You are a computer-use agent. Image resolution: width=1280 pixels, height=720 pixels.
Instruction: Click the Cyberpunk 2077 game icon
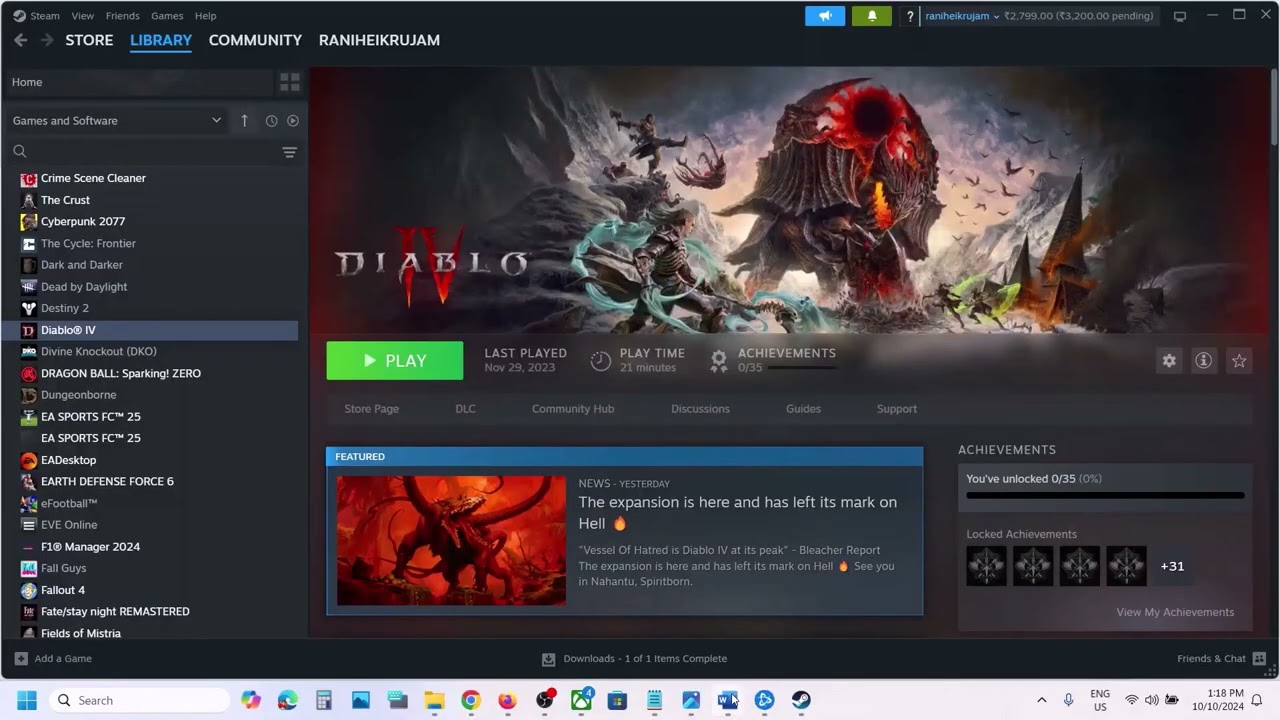point(29,222)
